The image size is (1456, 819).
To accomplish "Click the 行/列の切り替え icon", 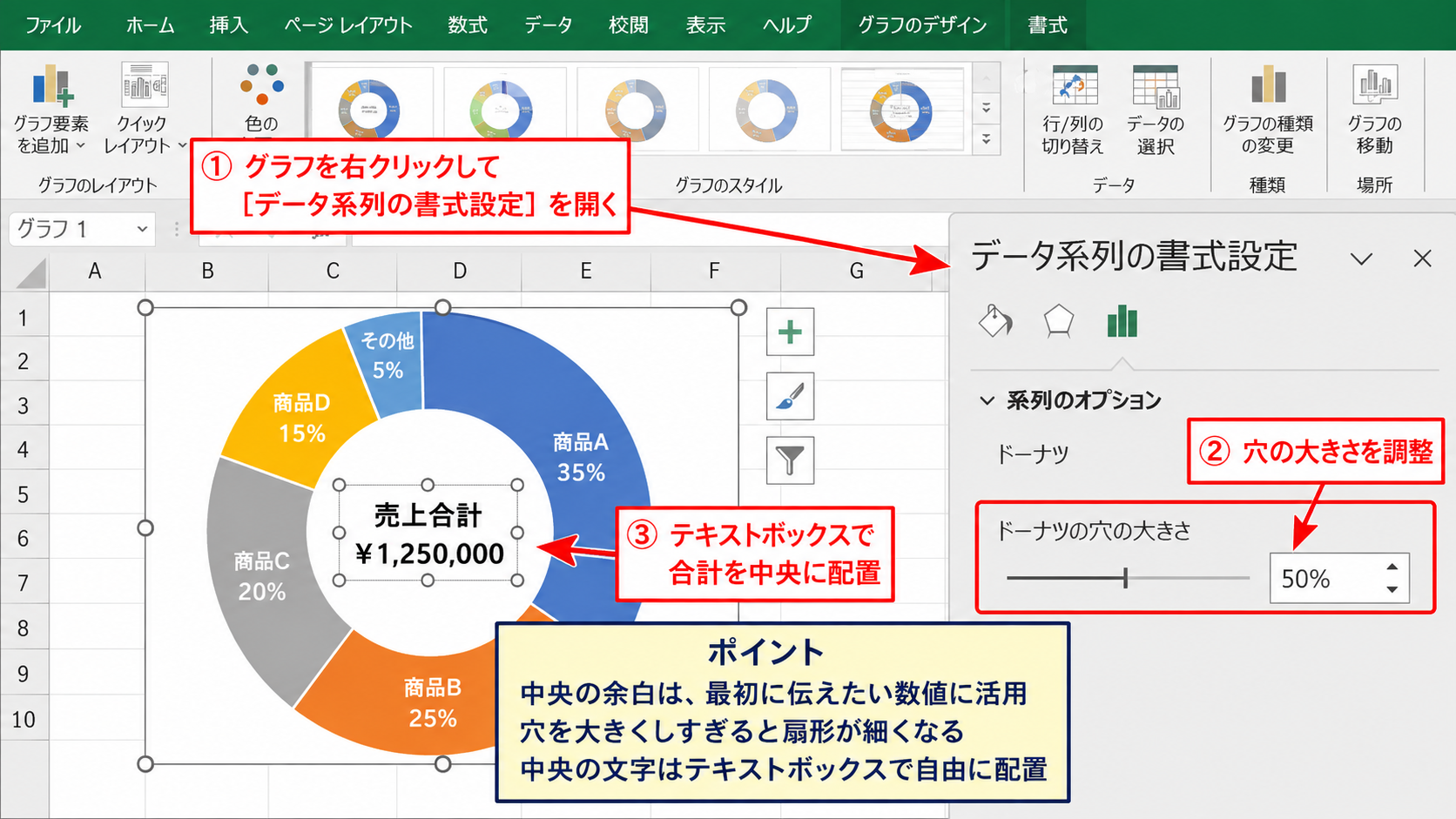I will tap(1075, 85).
